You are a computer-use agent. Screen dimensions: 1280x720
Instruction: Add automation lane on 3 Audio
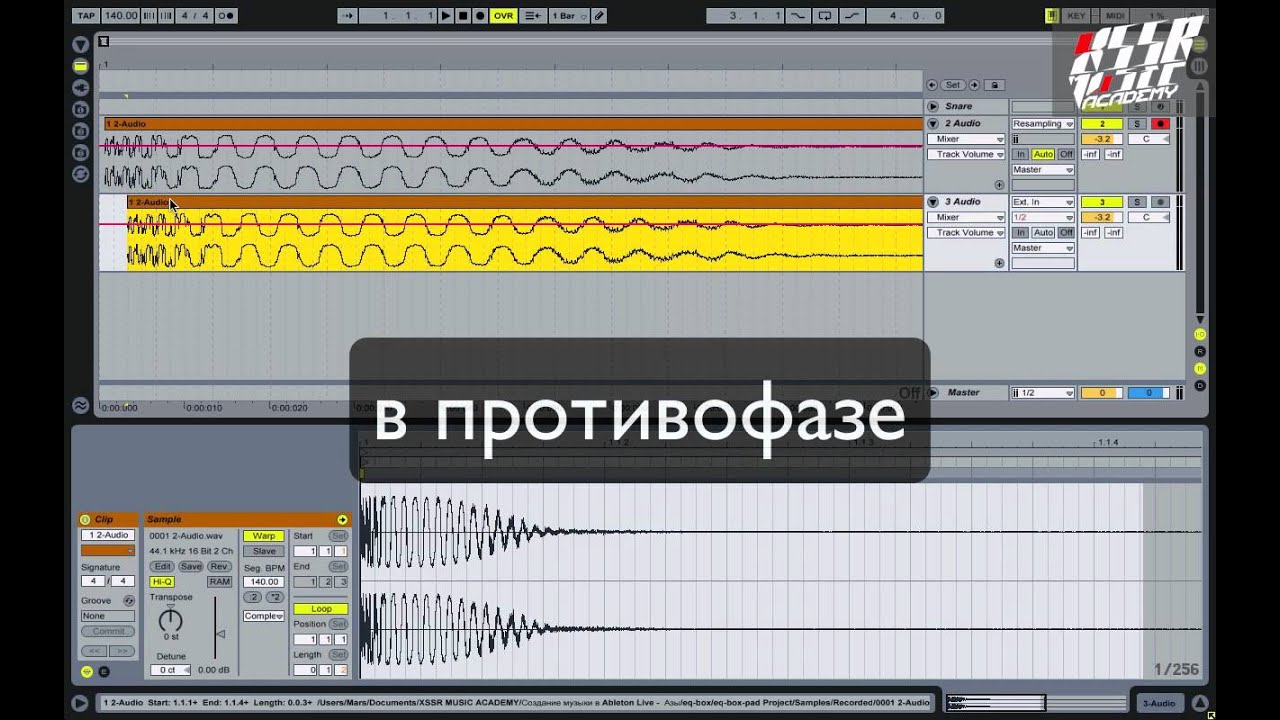999,263
